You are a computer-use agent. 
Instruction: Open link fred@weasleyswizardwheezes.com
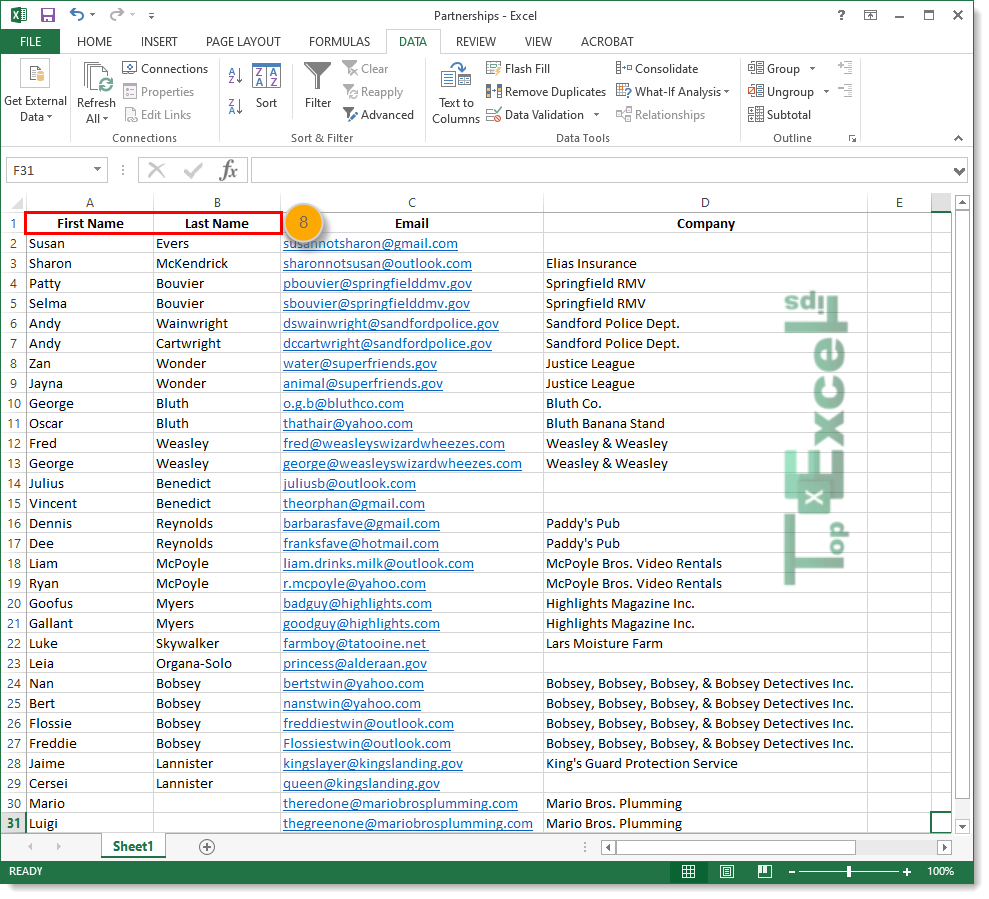(394, 444)
